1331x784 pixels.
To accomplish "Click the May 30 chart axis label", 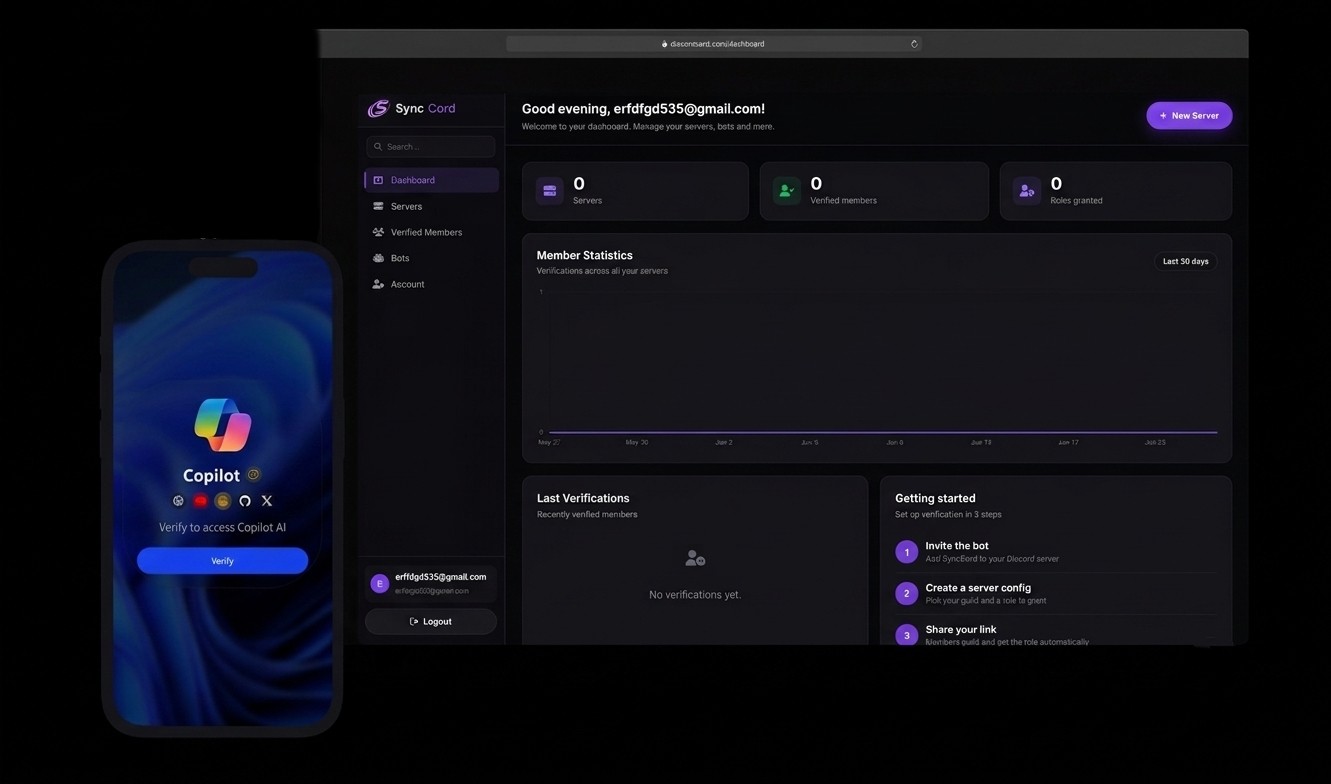I will click(x=637, y=442).
